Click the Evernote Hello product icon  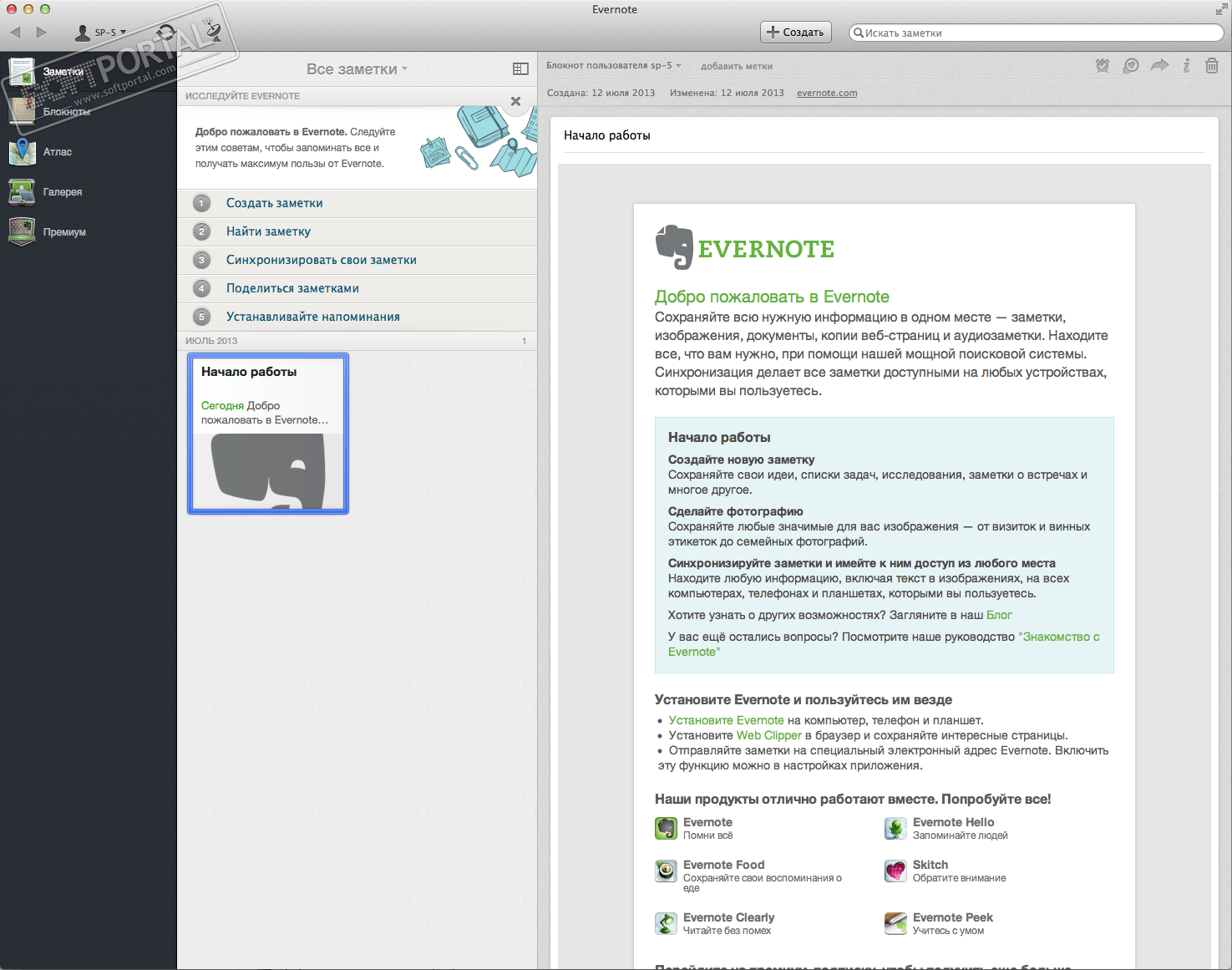point(895,828)
